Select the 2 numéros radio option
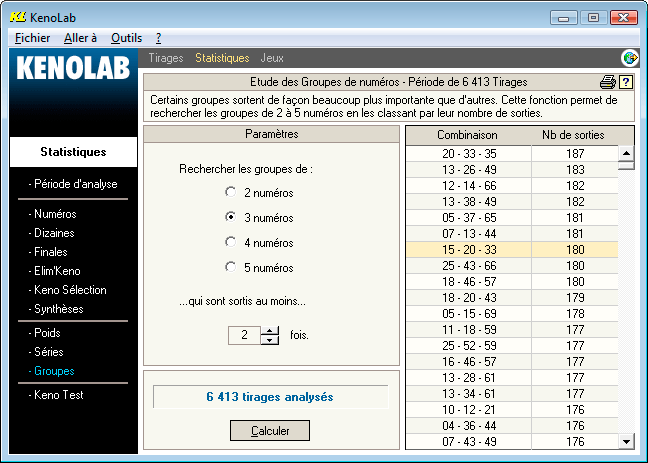This screenshot has width=648, height=463. [x=231, y=192]
